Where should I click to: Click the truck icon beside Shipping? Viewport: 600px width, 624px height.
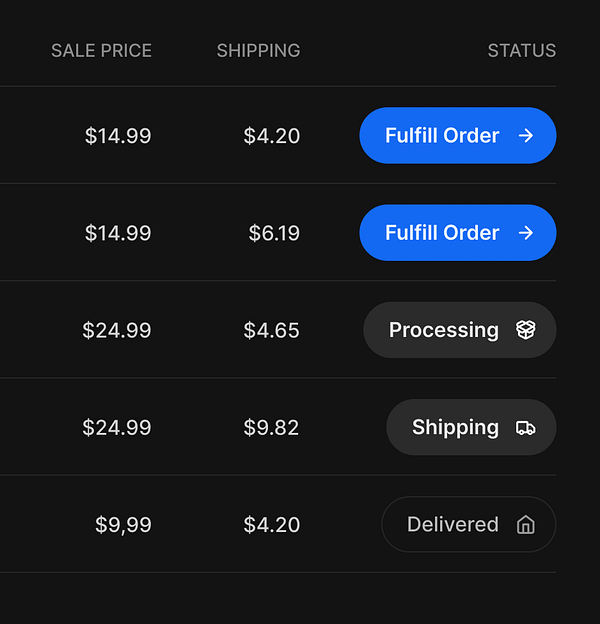pos(525,428)
